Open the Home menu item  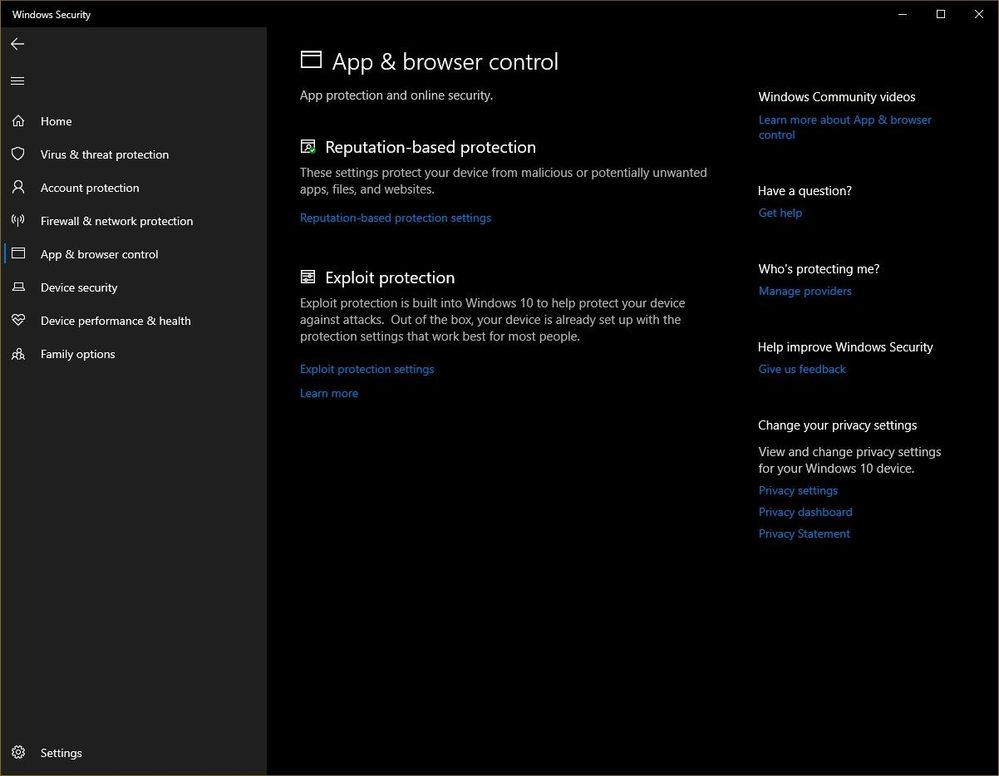[x=133, y=121]
